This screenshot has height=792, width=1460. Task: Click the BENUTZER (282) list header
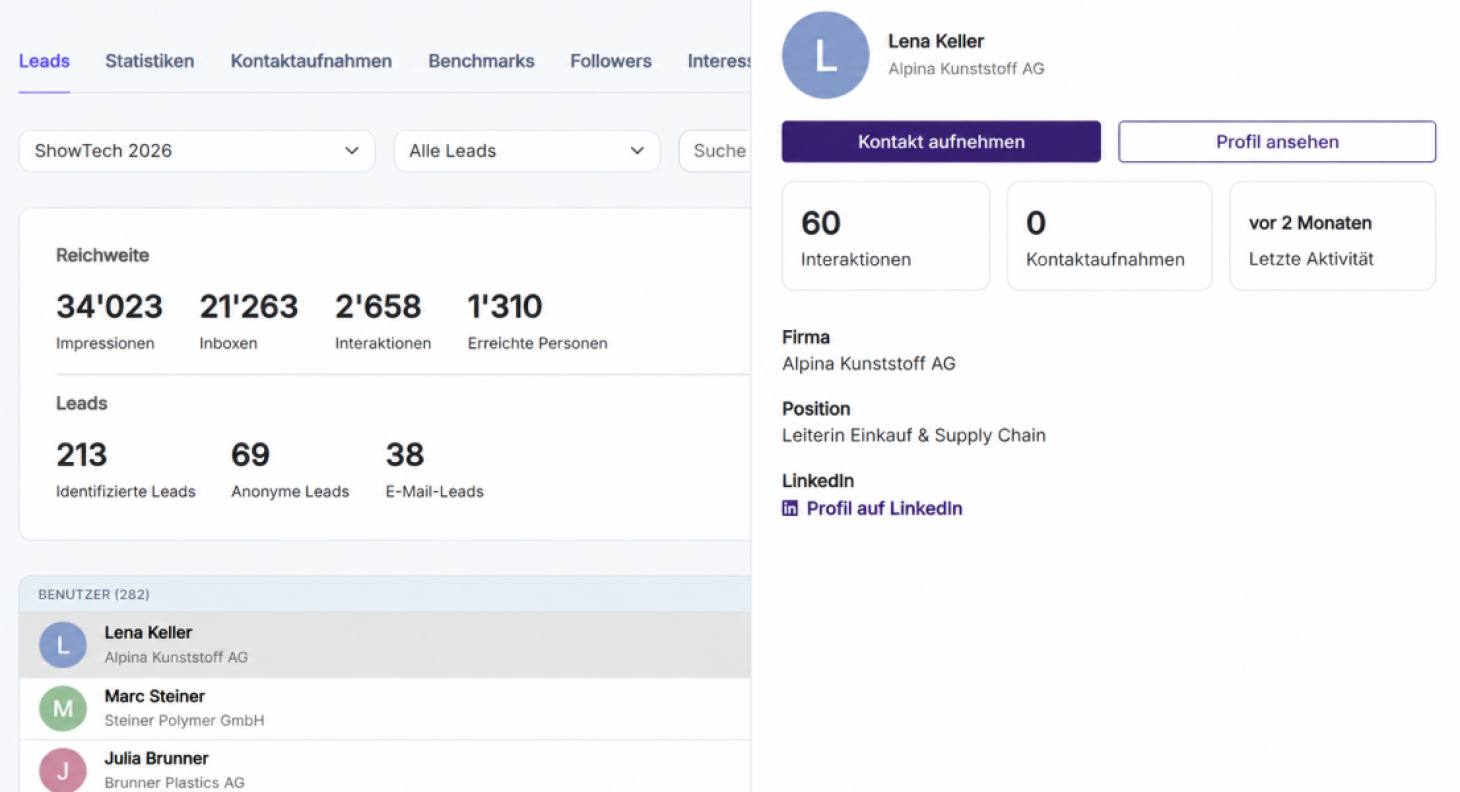(385, 594)
